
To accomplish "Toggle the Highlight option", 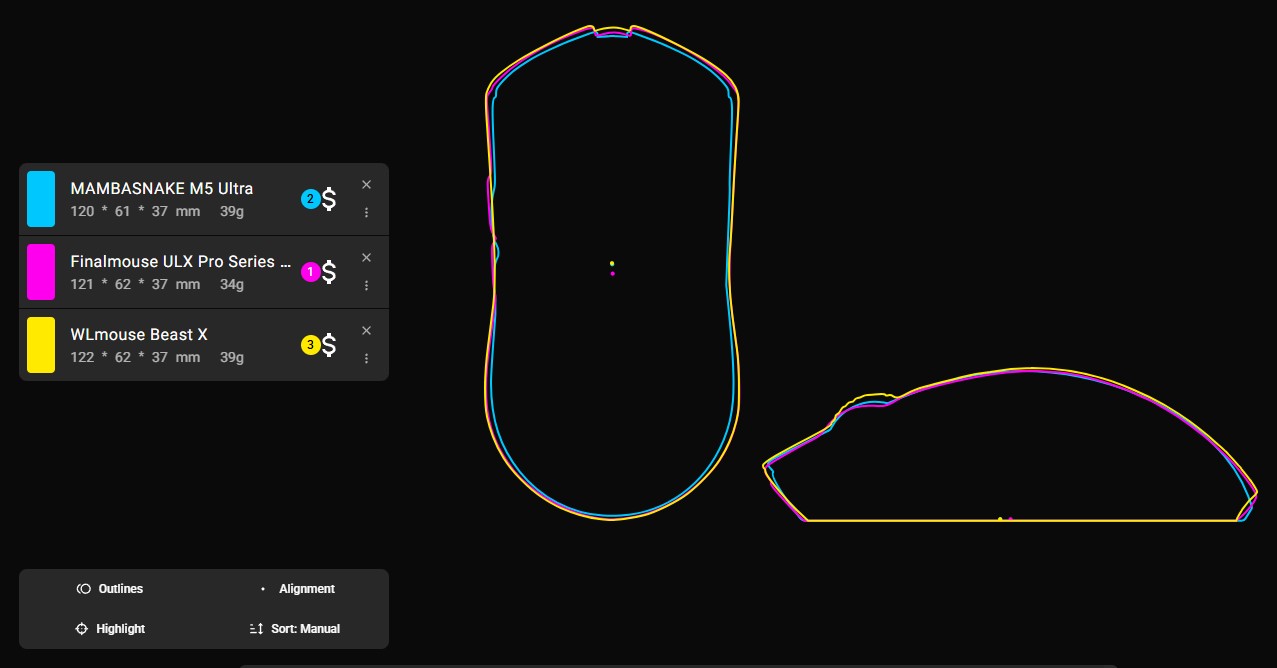I will point(110,629).
